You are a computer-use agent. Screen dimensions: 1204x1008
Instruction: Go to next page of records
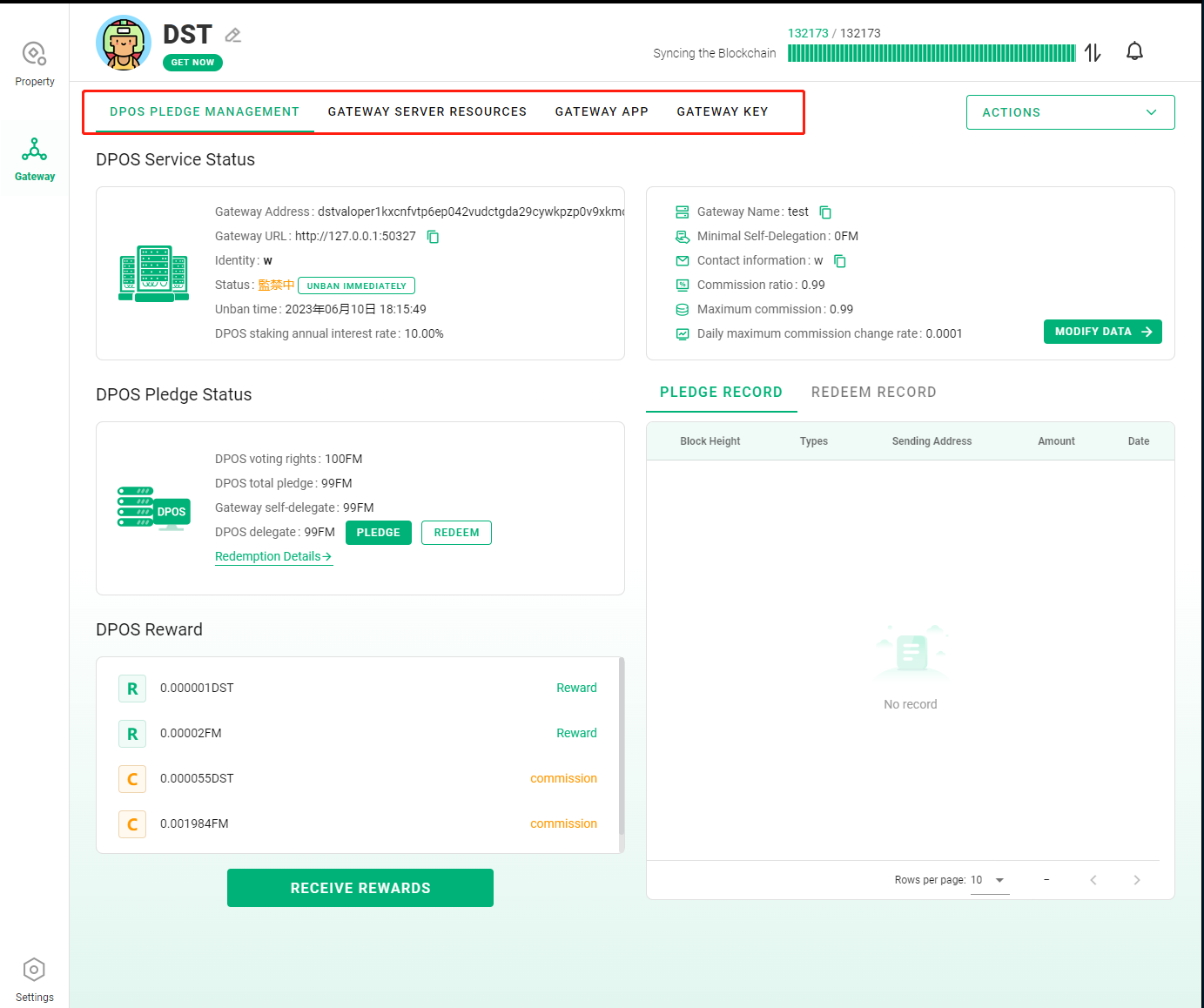pyautogui.click(x=1136, y=880)
